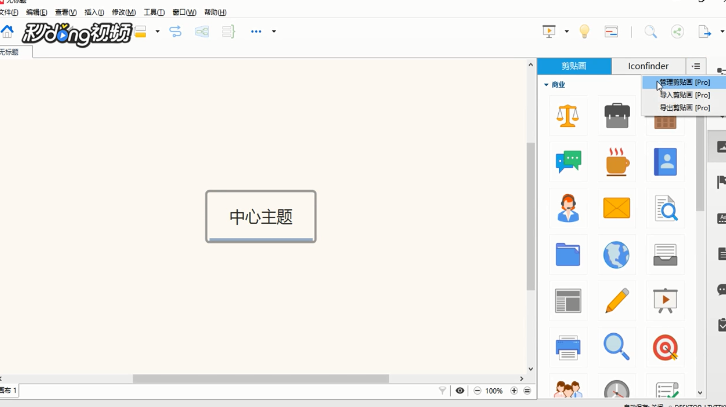726x407 pixels.
Task: Select the 画布 1 sheet tab
Action: [x=9, y=390]
